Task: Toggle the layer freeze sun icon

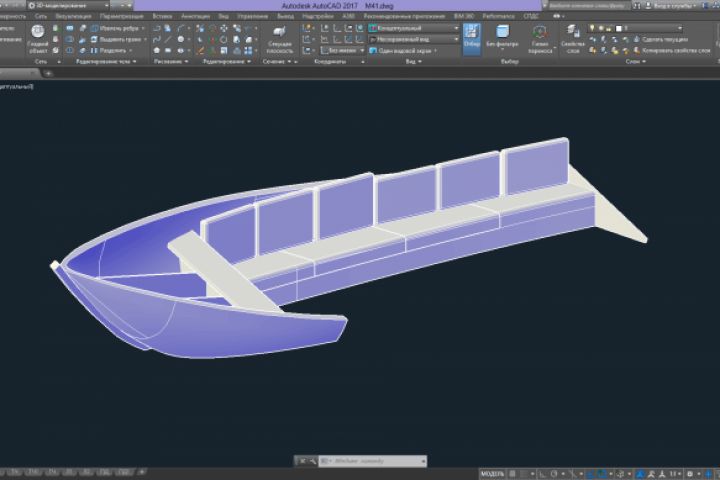Action: 601,28
